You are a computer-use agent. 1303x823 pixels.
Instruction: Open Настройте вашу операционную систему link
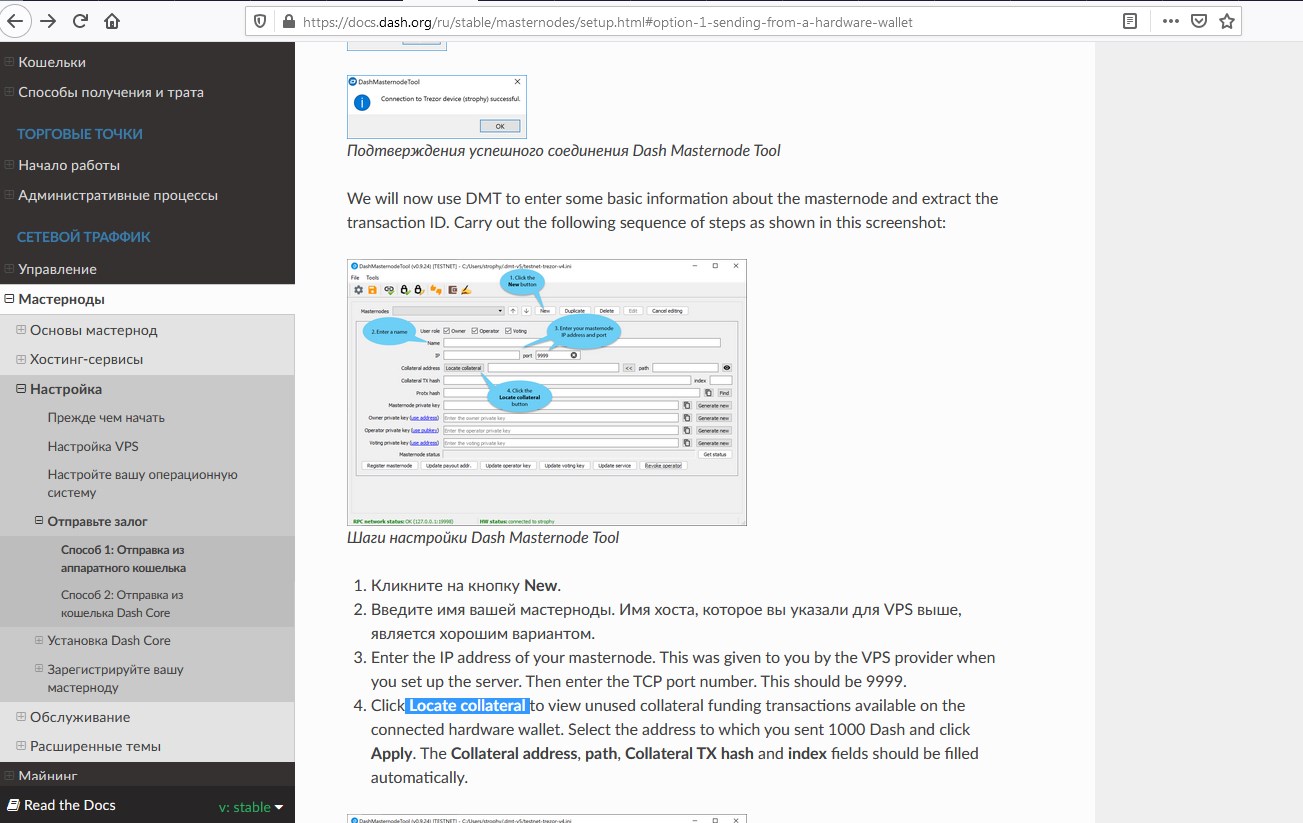tap(142, 484)
